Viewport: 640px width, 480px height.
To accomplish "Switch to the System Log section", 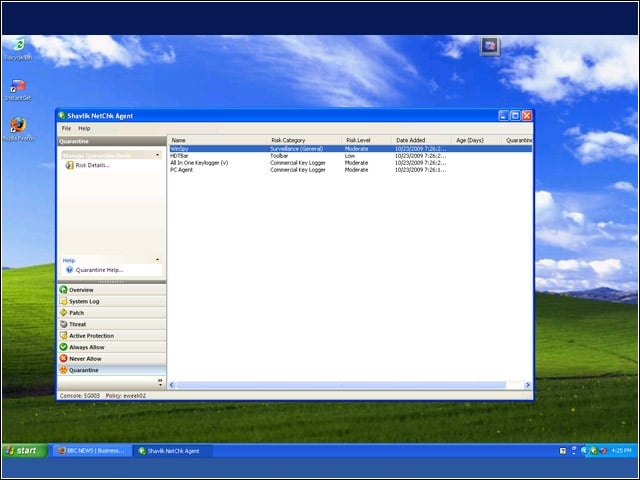I will click(x=112, y=301).
